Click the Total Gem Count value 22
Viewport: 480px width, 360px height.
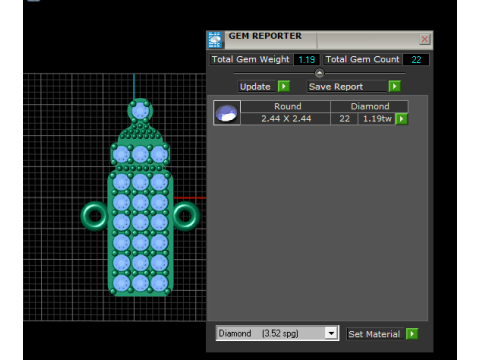pyautogui.click(x=416, y=60)
